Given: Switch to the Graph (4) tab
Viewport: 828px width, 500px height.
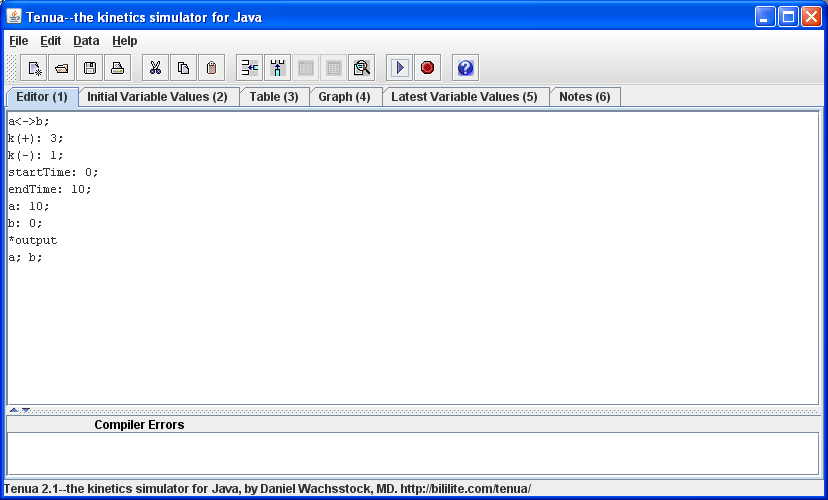Looking at the screenshot, I should point(344,97).
